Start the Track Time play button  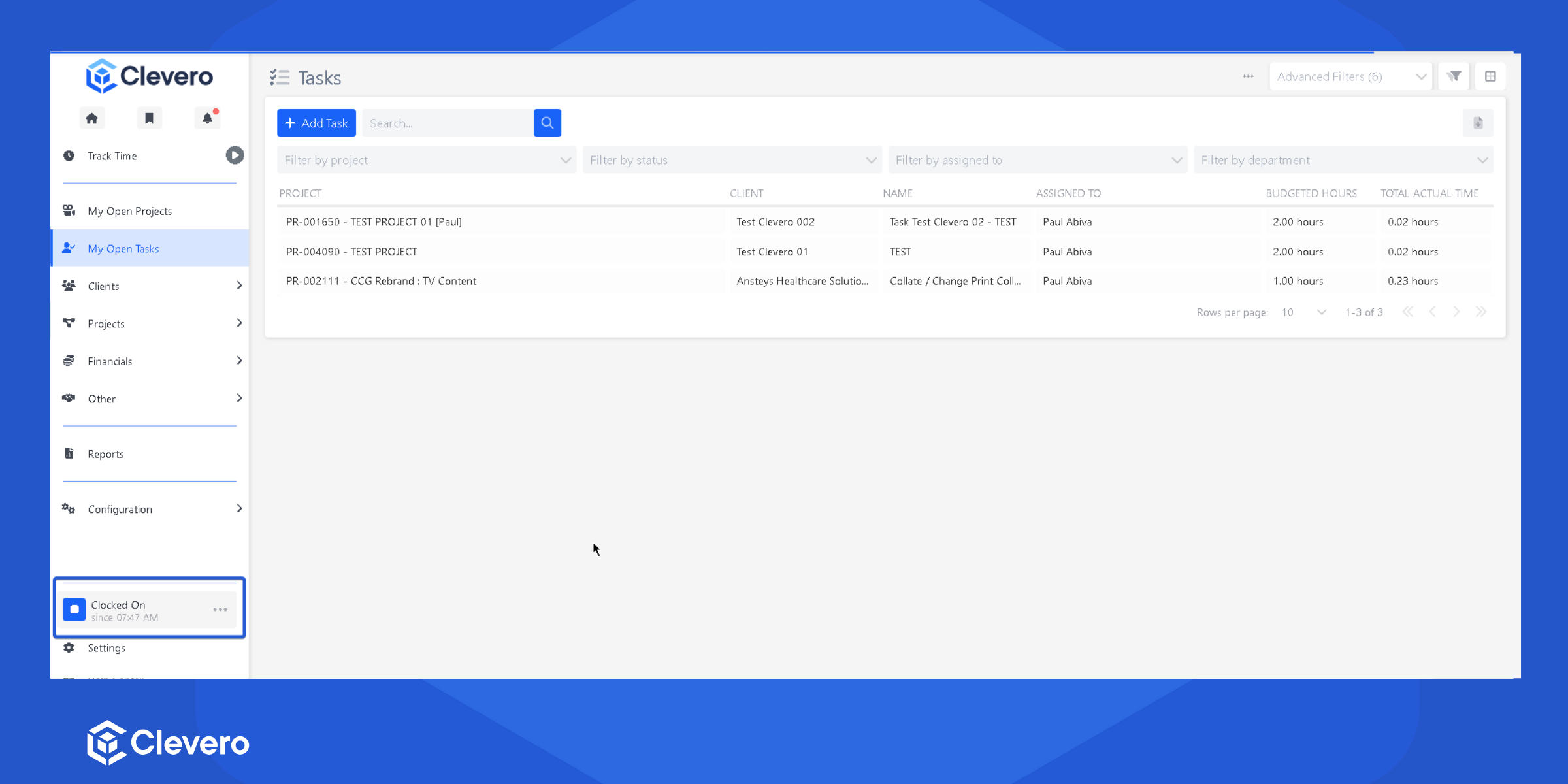[x=235, y=155]
